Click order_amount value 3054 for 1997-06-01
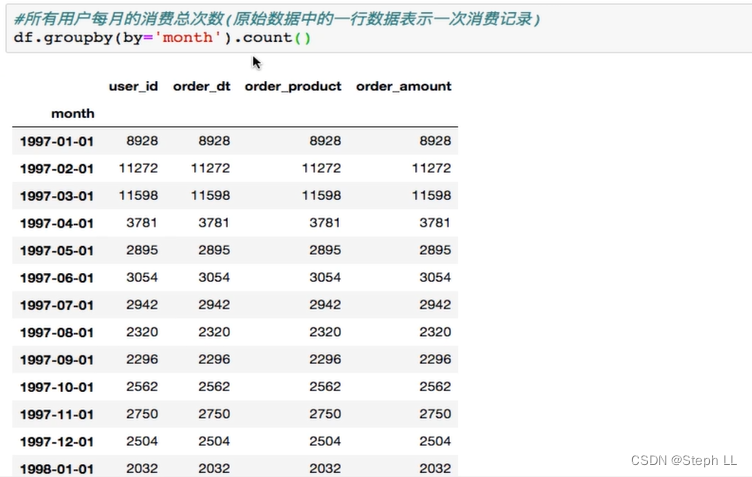 click(x=435, y=278)
